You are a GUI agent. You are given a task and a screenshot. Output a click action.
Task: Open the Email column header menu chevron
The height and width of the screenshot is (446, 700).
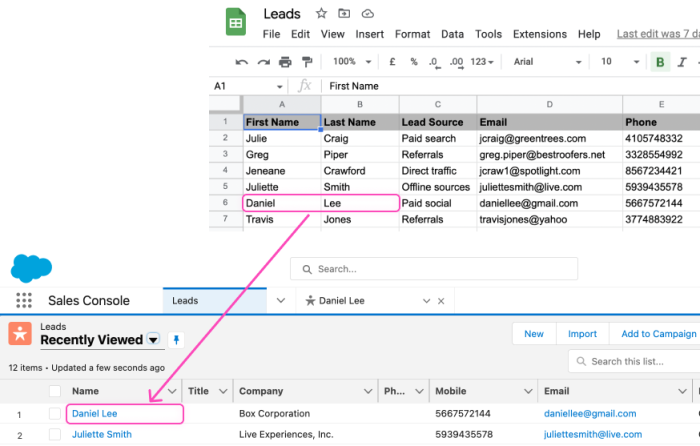682,392
